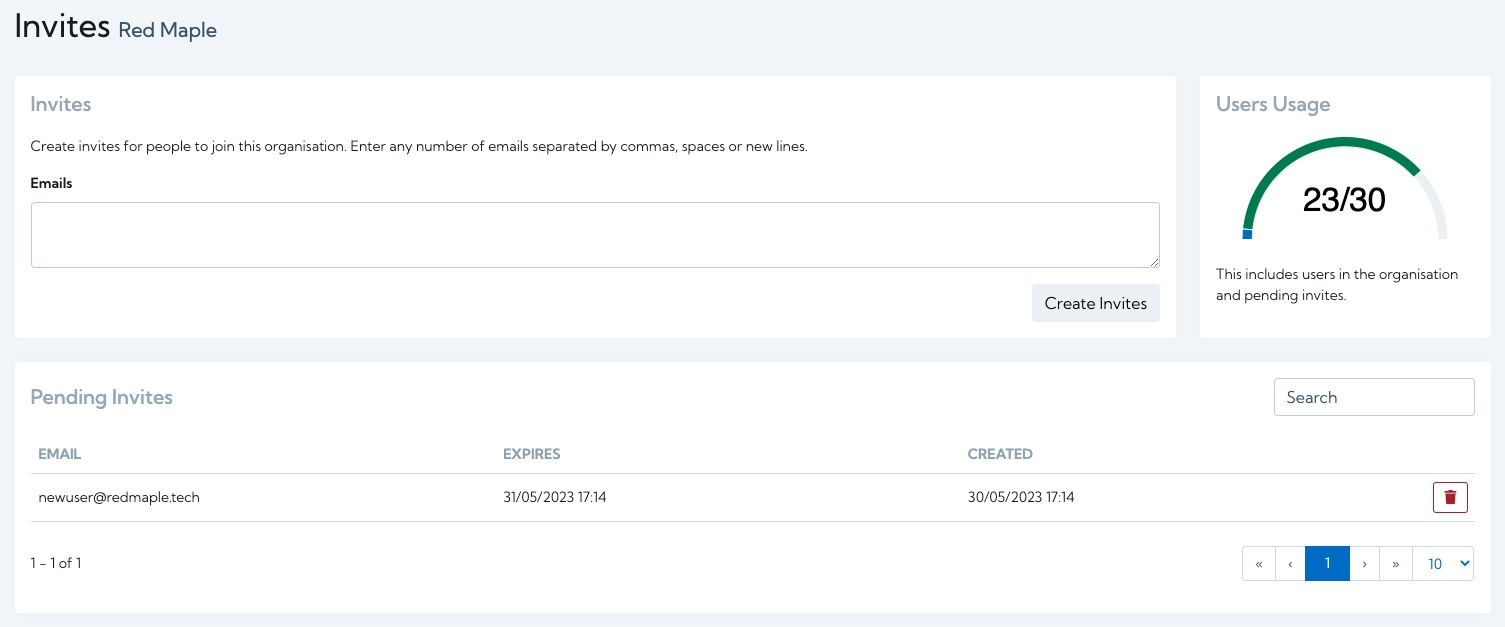1505x627 pixels.
Task: Click the Users Usage heading
Action: tap(1273, 104)
